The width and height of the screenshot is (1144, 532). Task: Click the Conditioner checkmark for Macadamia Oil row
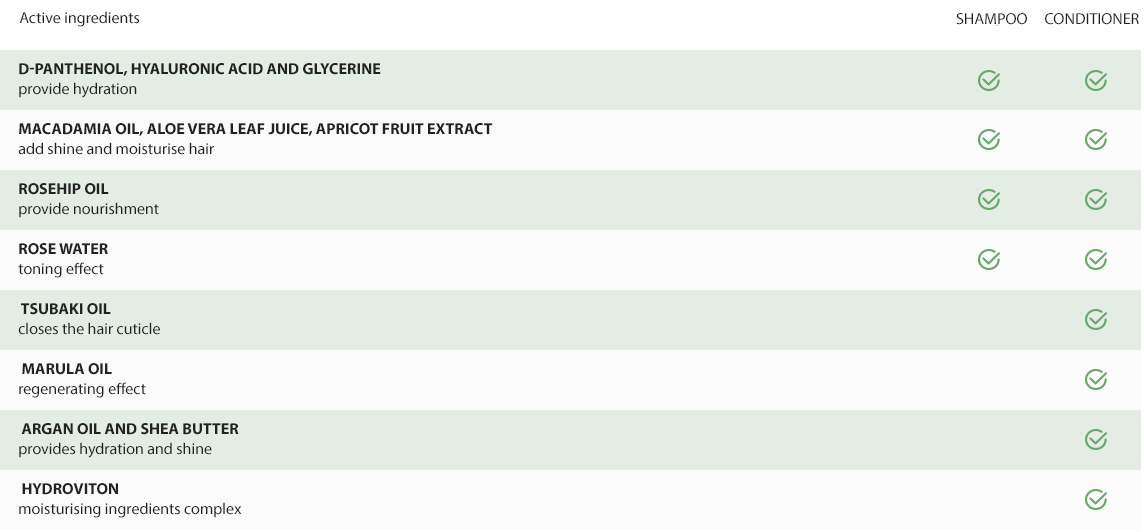1096,139
